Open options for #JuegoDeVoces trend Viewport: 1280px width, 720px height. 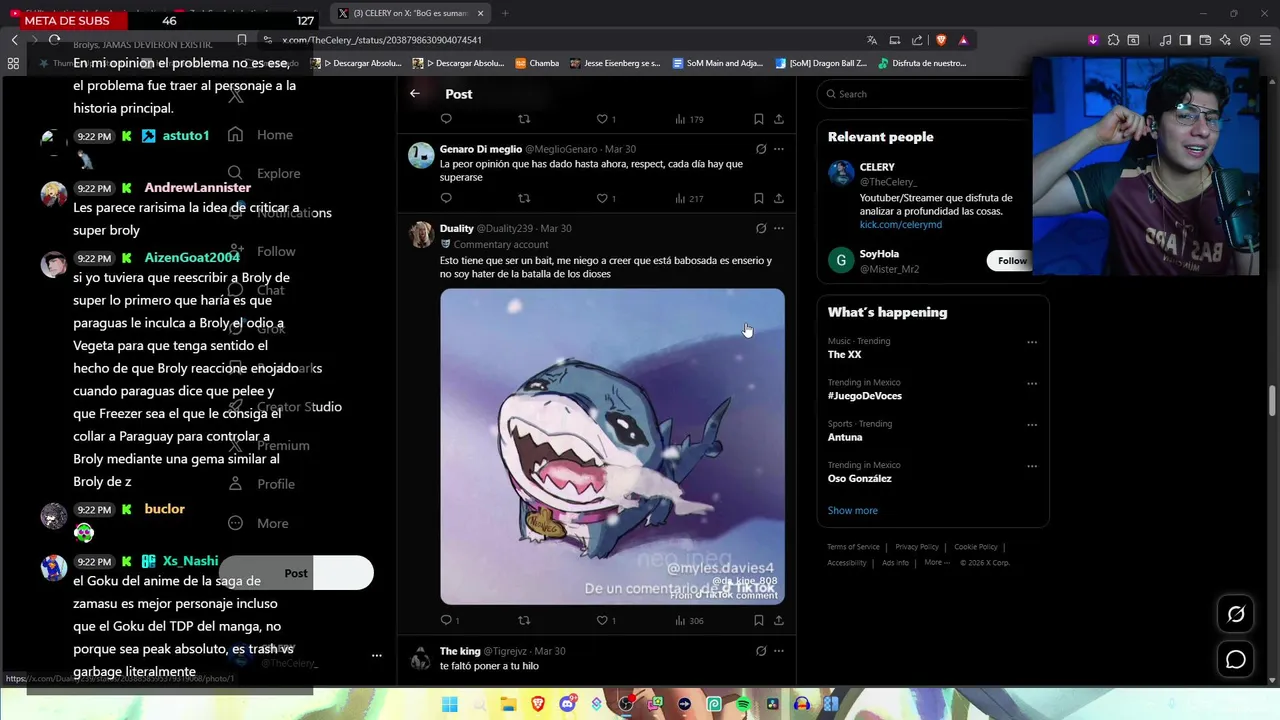click(1032, 383)
